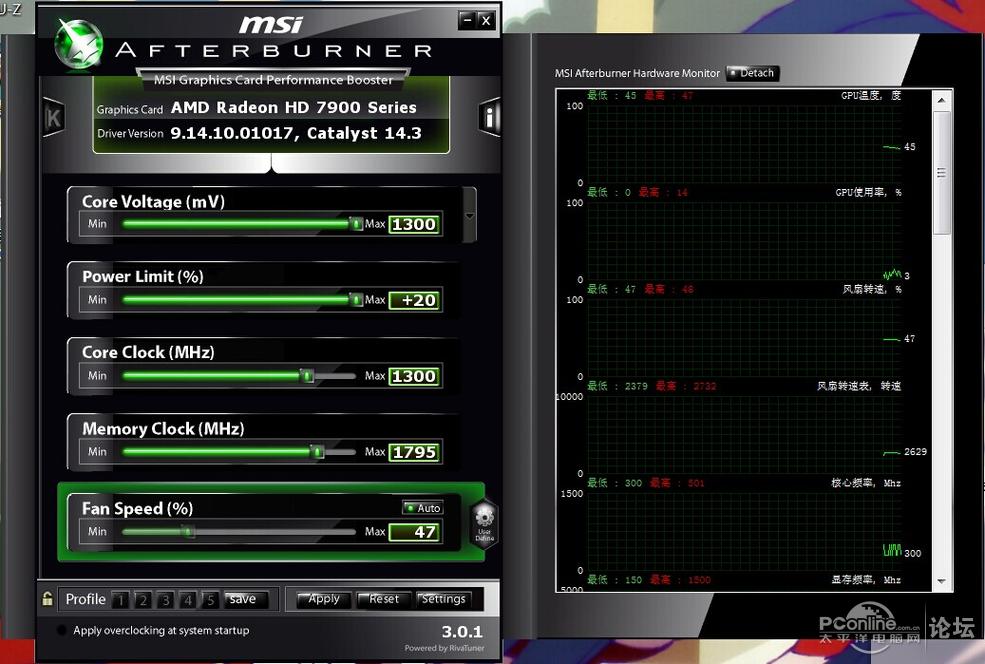This screenshot has height=664, width=985.
Task: Click the version number 3.0.1
Action: (462, 631)
